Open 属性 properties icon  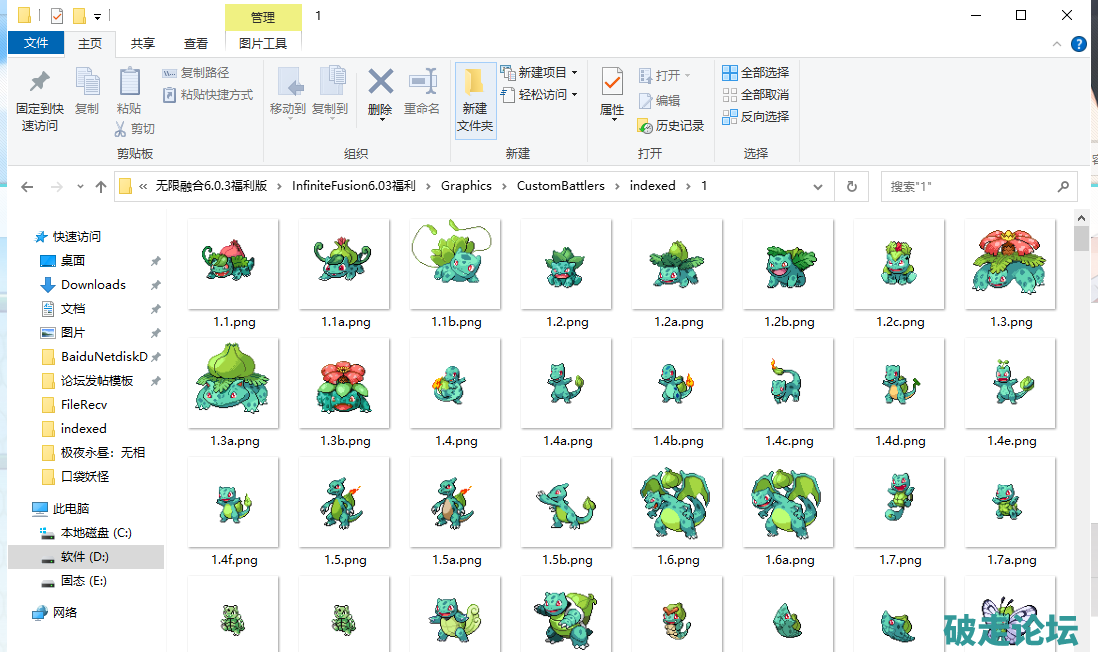click(x=612, y=84)
